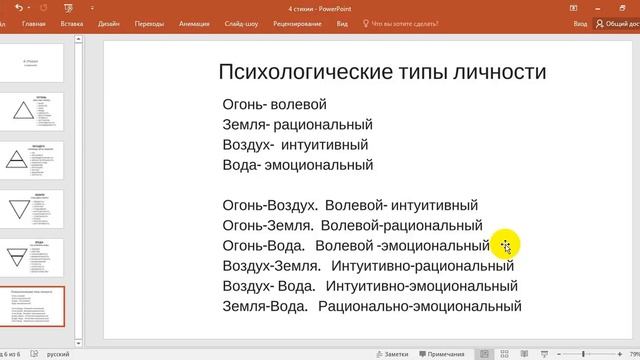The height and width of the screenshot is (360, 640).
Task: Click the Вход sign-in link
Action: [580, 24]
